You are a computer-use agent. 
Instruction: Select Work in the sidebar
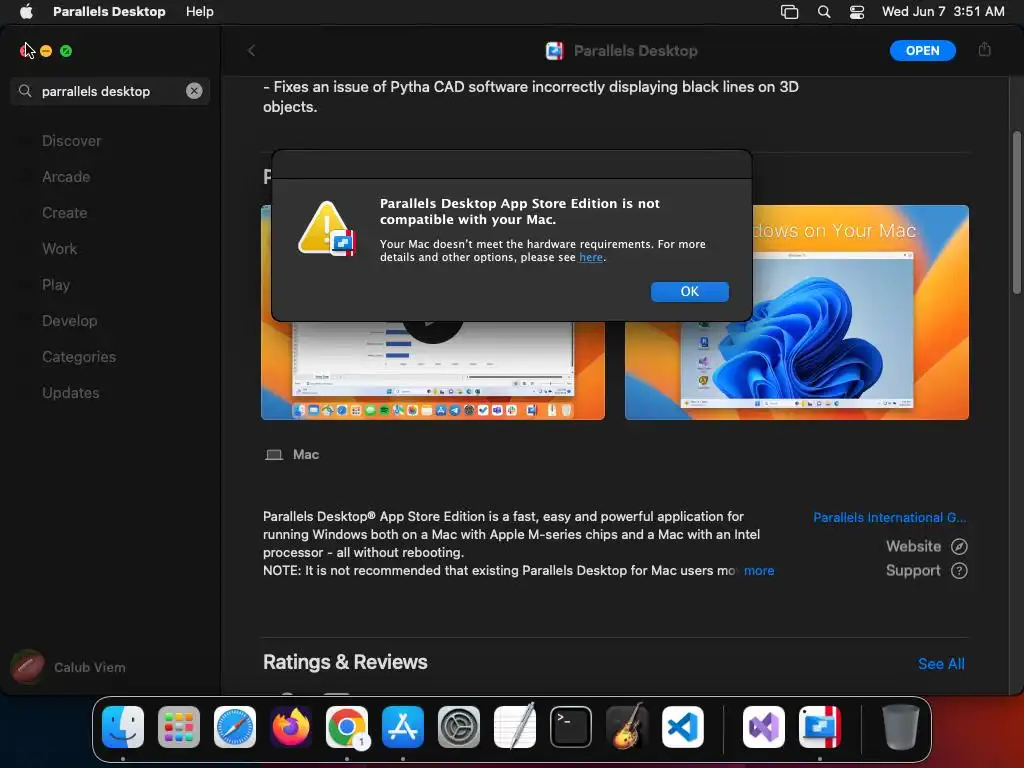pos(59,249)
